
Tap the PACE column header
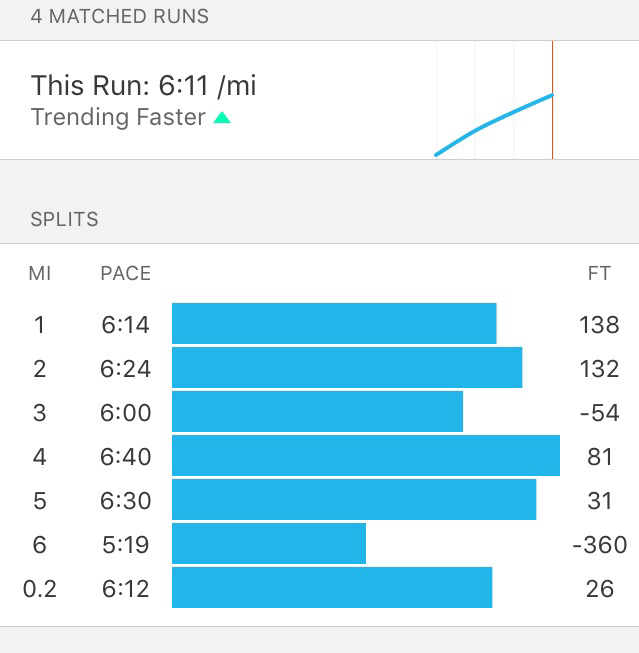pyautogui.click(x=126, y=273)
